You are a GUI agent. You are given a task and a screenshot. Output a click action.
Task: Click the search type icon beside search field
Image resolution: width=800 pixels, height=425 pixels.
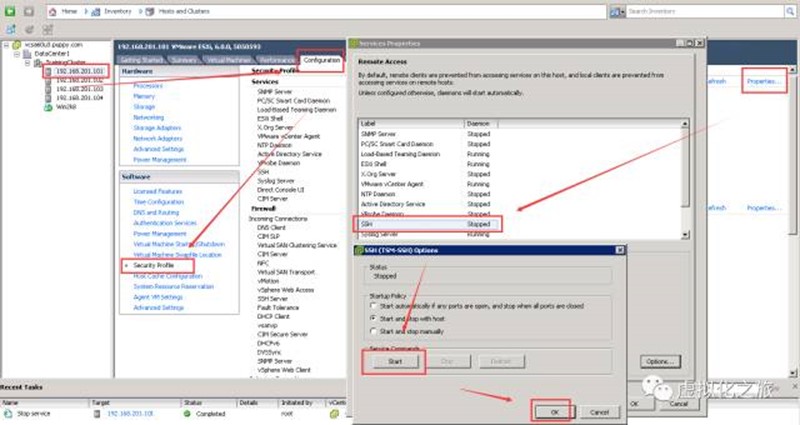pyautogui.click(x=615, y=12)
